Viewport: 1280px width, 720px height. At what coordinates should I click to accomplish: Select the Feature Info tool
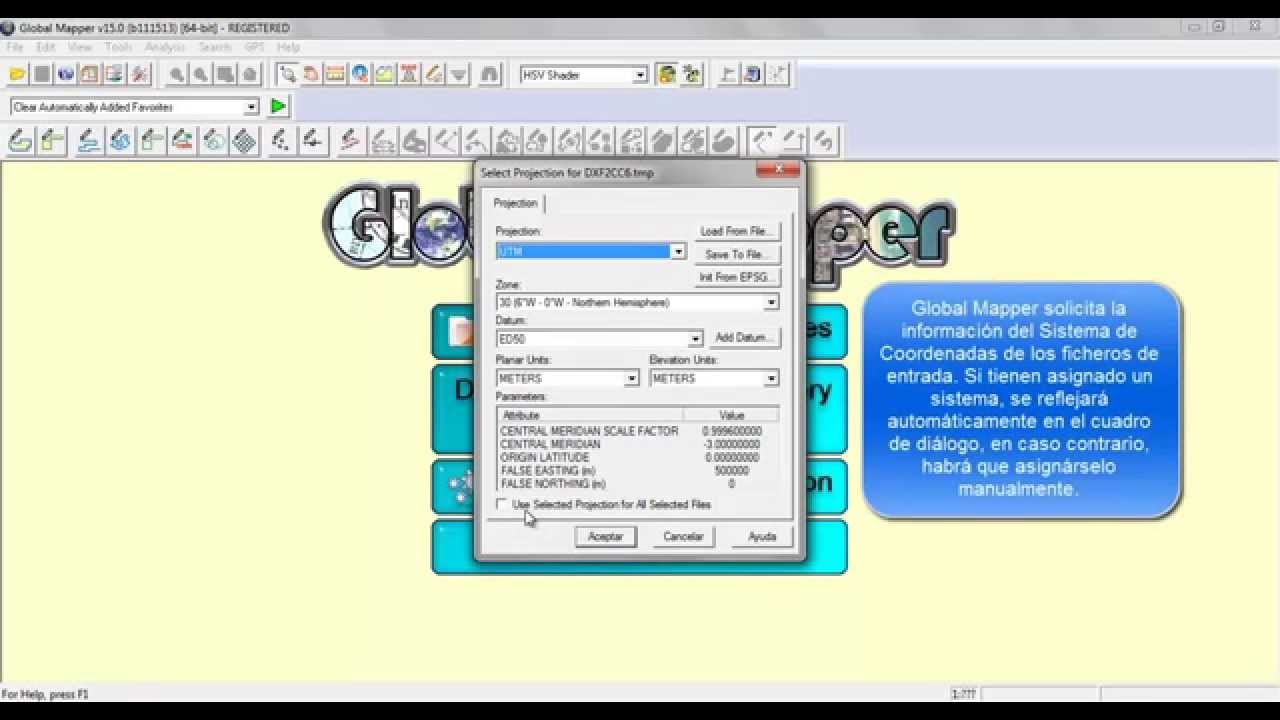point(360,74)
